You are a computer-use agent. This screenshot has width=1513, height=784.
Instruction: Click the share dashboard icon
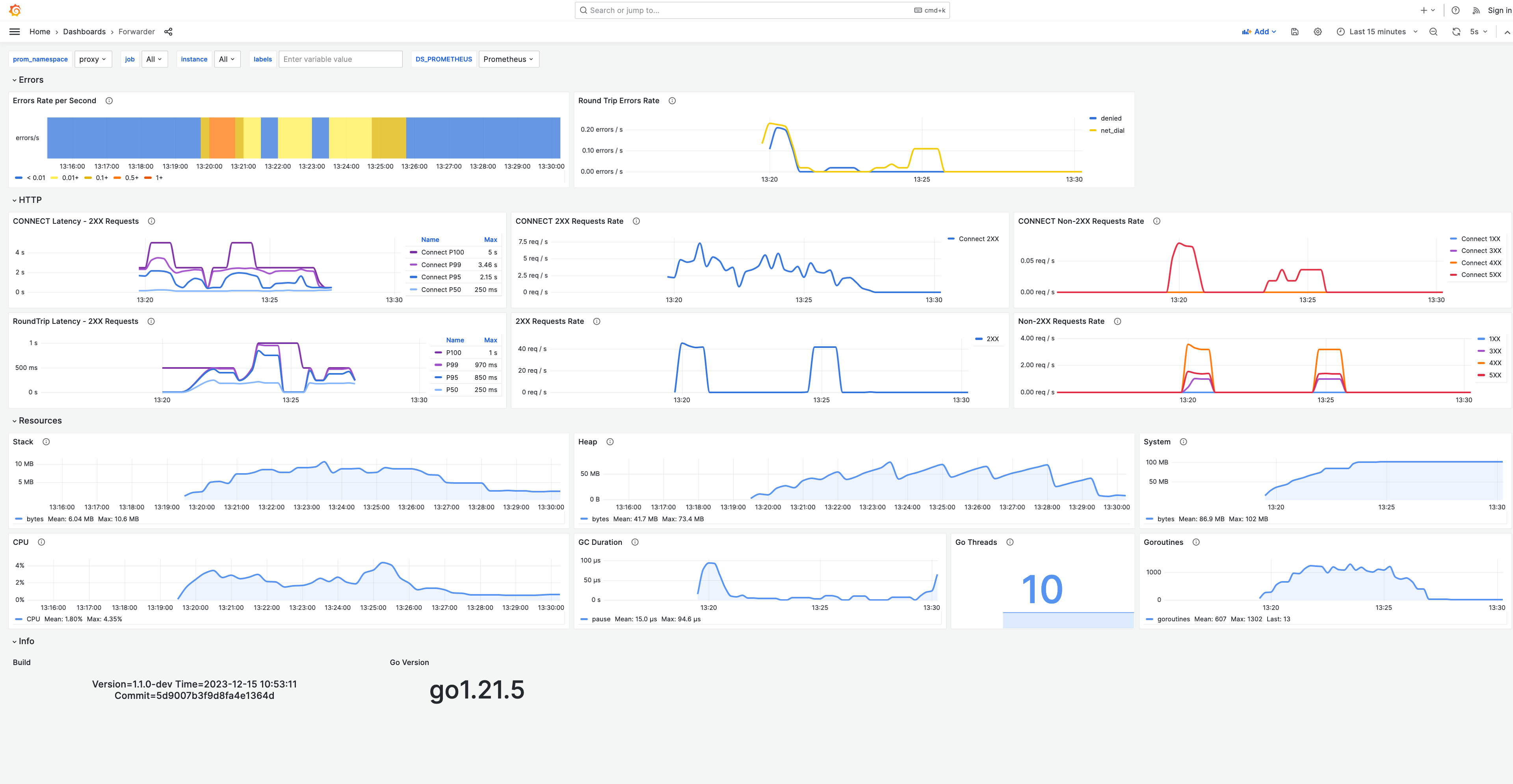[x=169, y=32]
